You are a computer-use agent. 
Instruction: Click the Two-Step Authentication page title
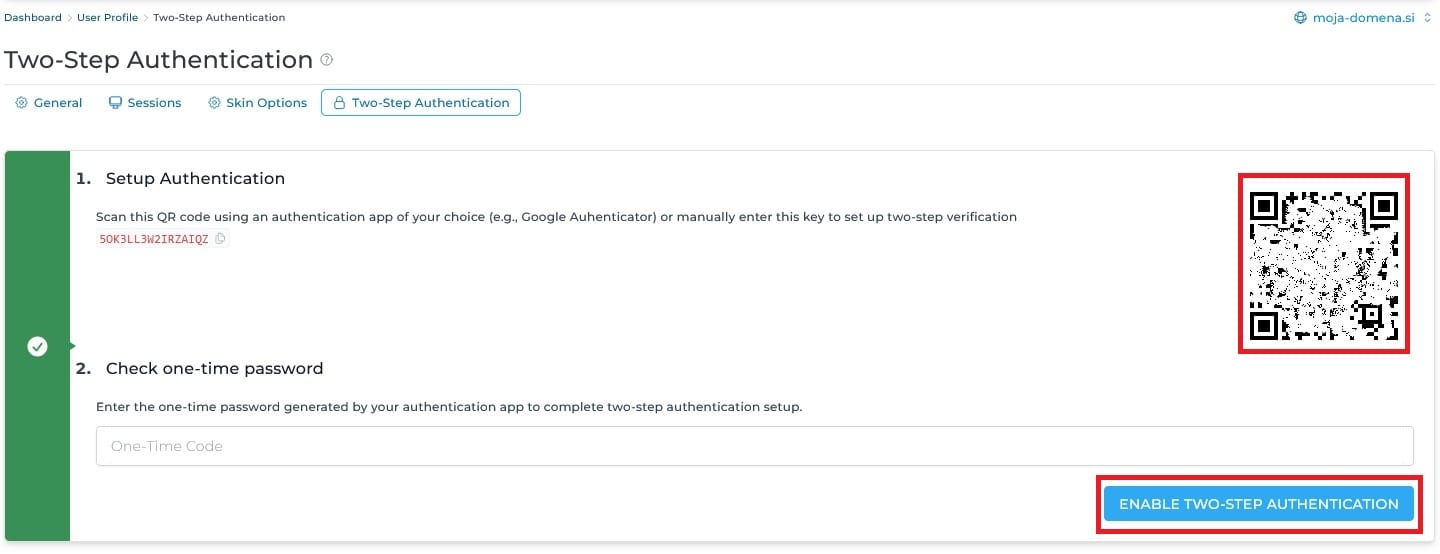pos(159,60)
